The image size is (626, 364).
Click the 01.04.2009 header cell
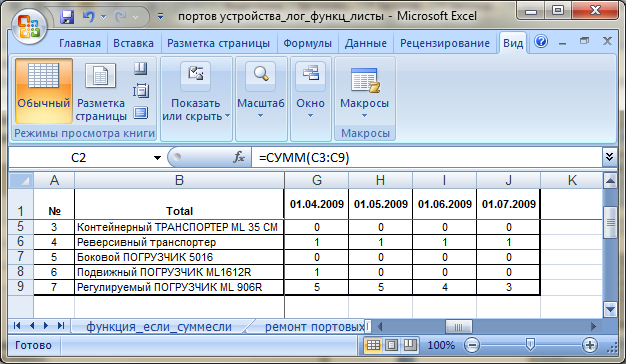[x=317, y=204]
